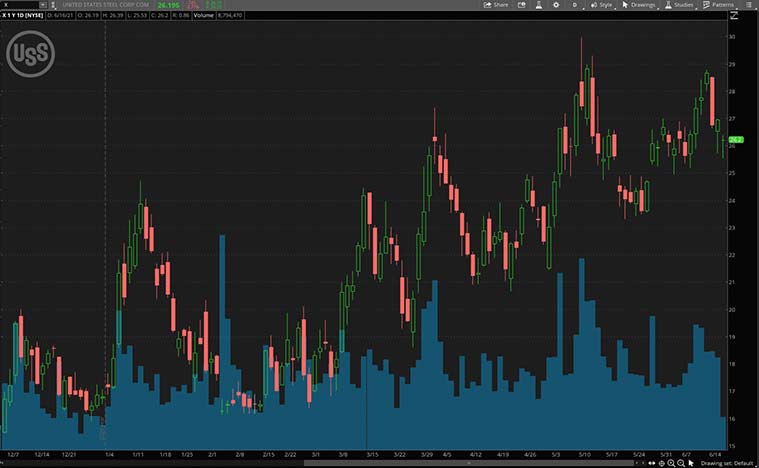Click the crosshair pan icon at bottom
The width and height of the screenshot is (759, 468).
[661, 463]
